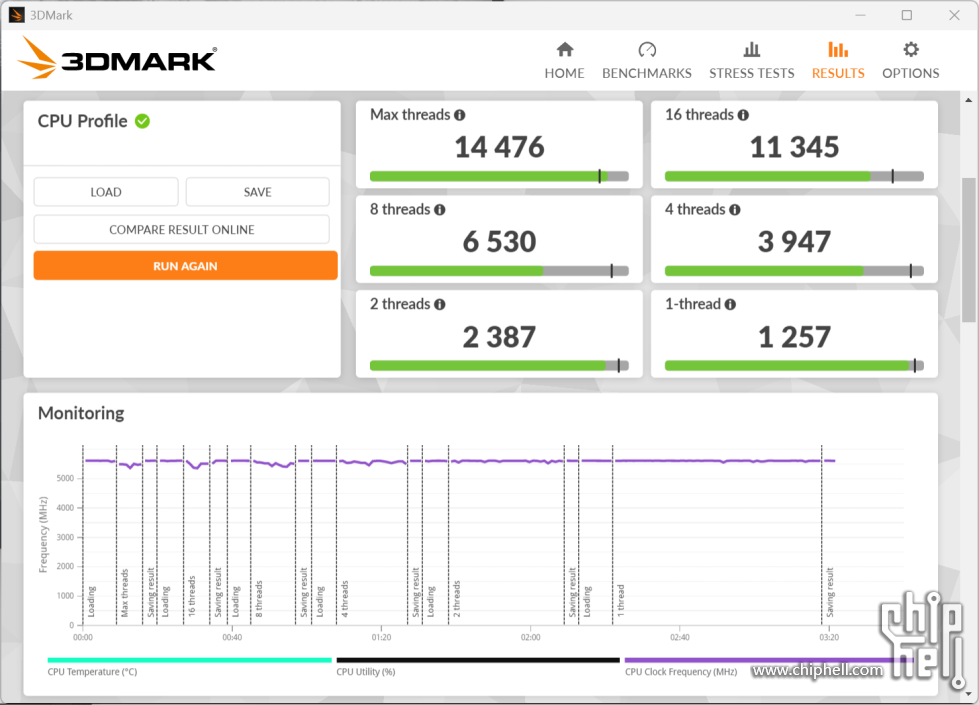
Task: Click the LOAD button
Action: (x=106, y=192)
